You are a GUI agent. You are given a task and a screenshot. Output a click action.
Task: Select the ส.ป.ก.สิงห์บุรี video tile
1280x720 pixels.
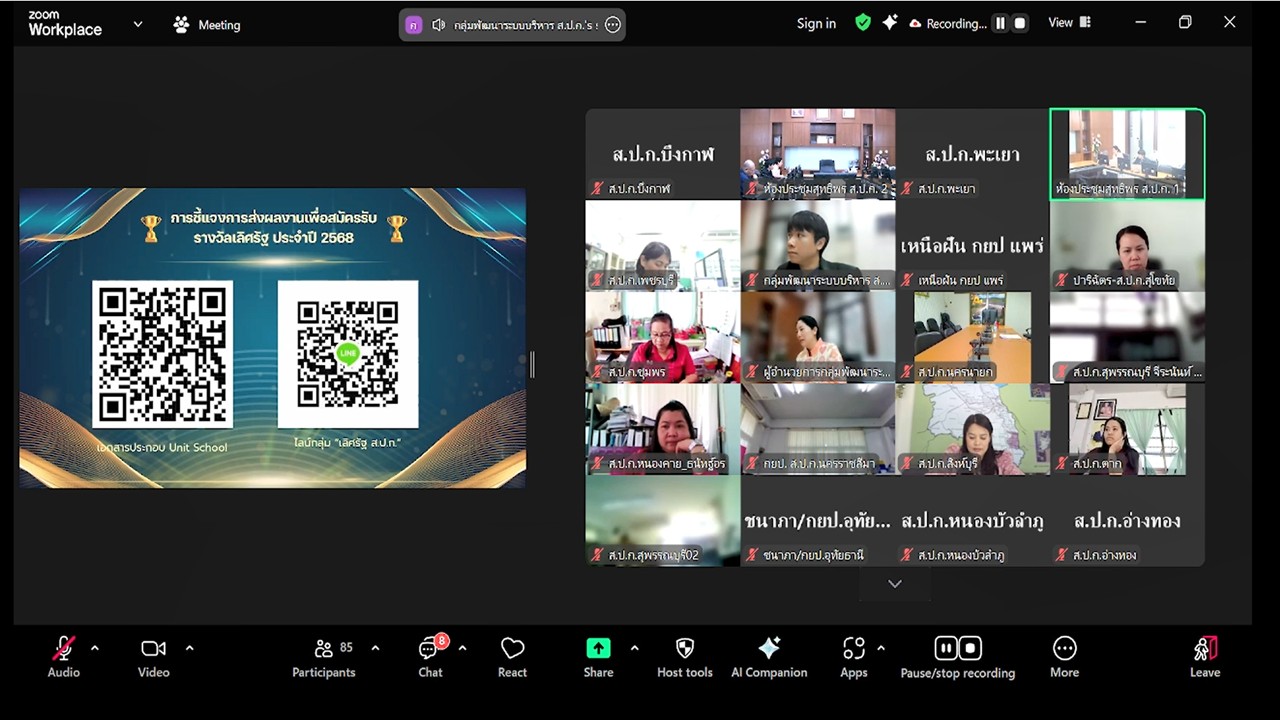coord(972,429)
